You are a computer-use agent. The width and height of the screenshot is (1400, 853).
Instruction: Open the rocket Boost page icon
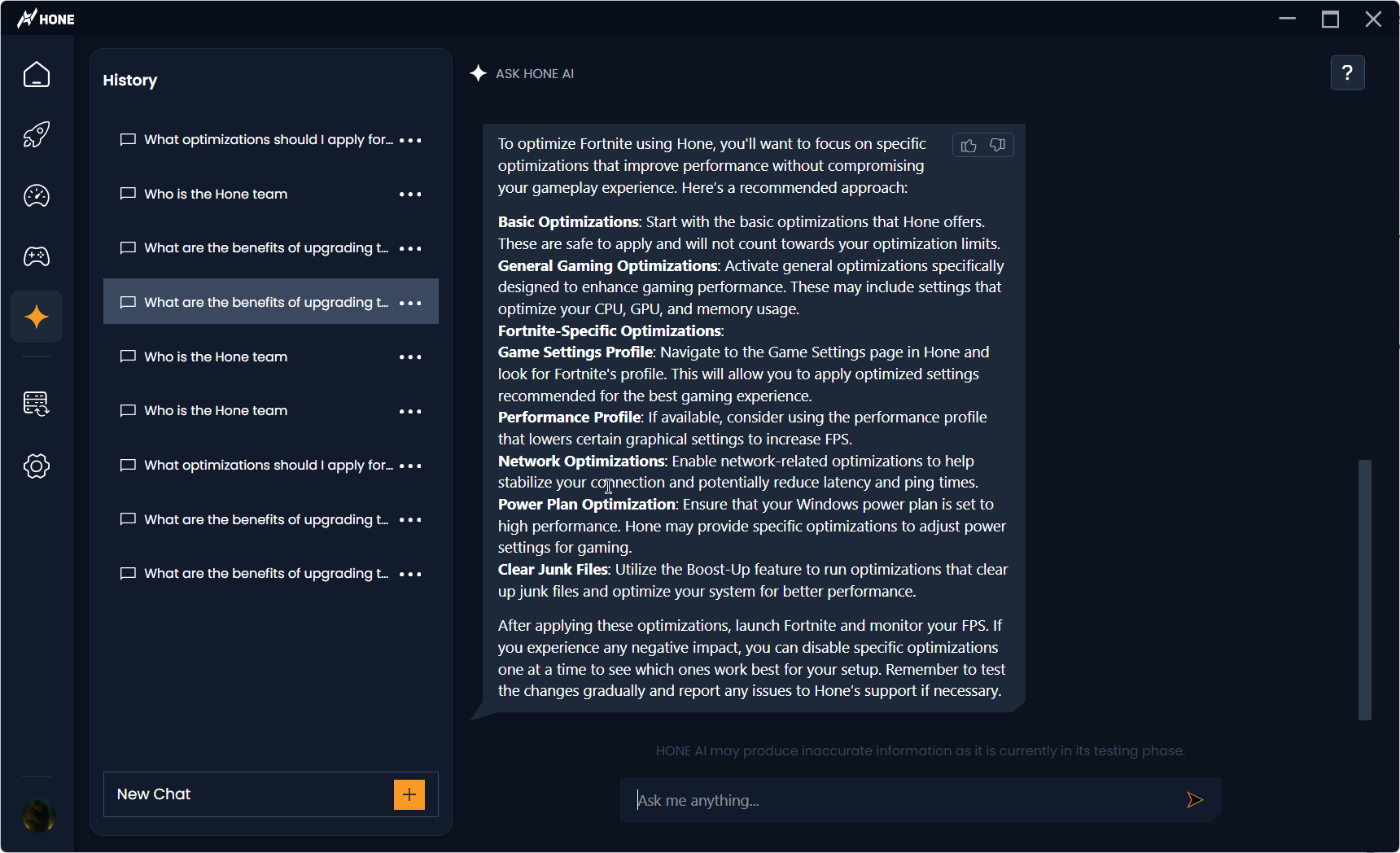pyautogui.click(x=37, y=134)
